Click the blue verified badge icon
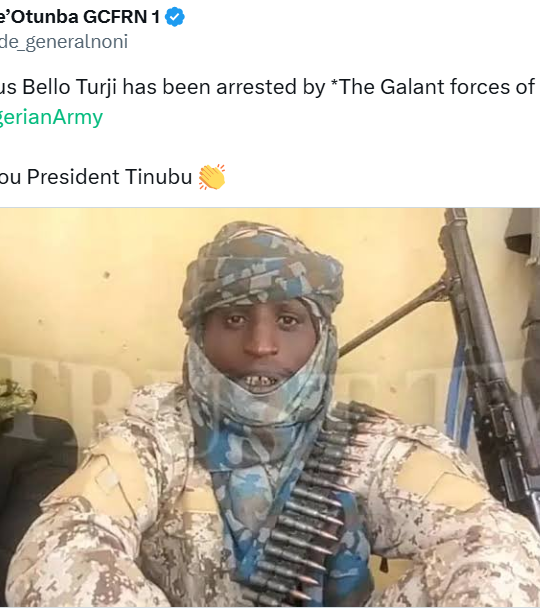 (x=175, y=17)
